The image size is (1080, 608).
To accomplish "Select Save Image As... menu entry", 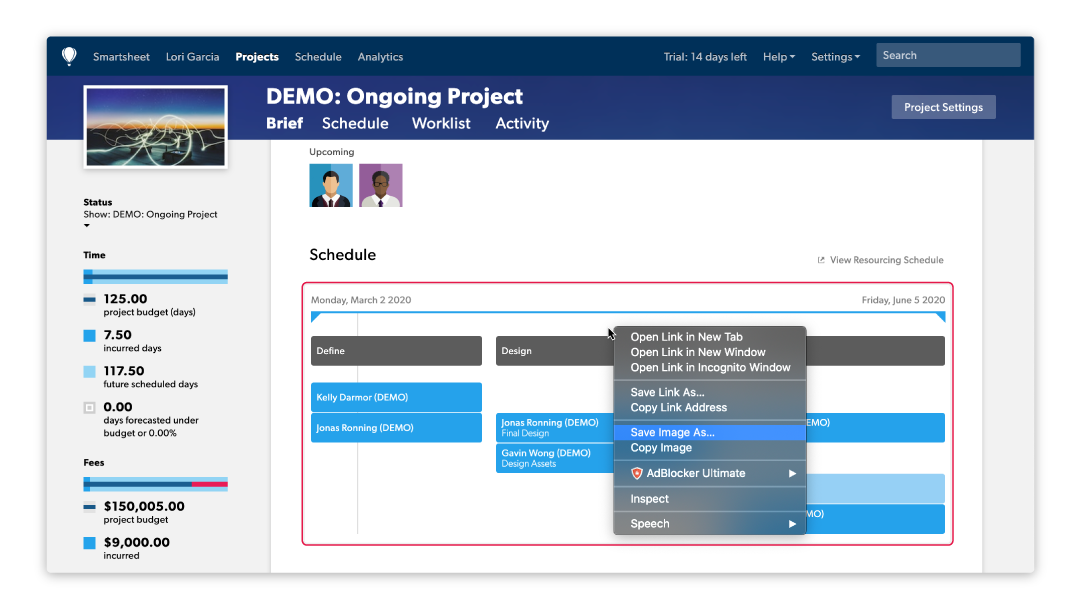I will [709, 432].
